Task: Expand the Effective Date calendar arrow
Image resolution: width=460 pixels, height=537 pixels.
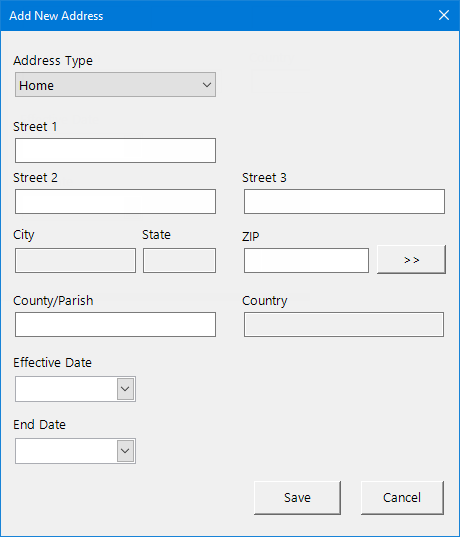Action: pyautogui.click(x=125, y=389)
